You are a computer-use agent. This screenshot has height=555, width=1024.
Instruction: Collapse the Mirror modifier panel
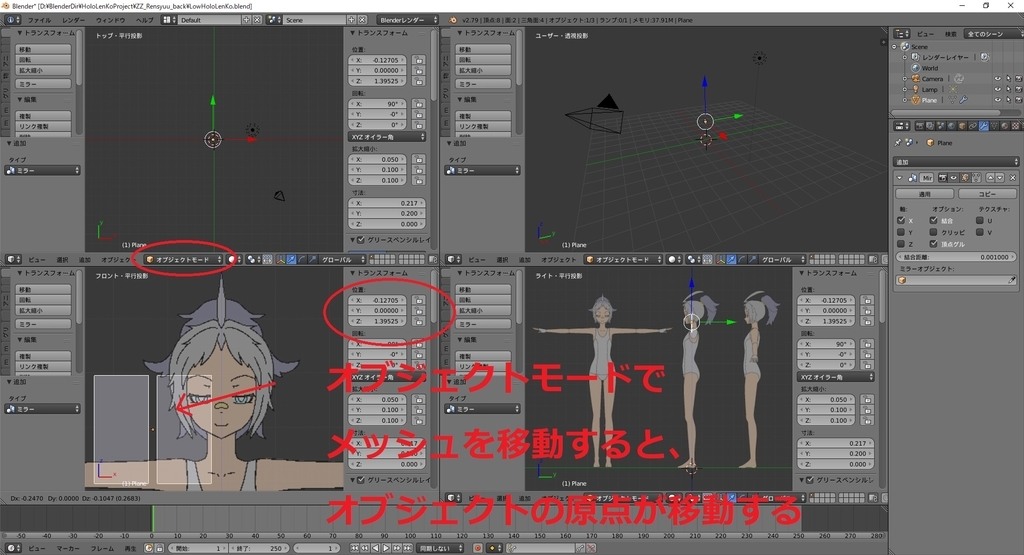[899, 178]
